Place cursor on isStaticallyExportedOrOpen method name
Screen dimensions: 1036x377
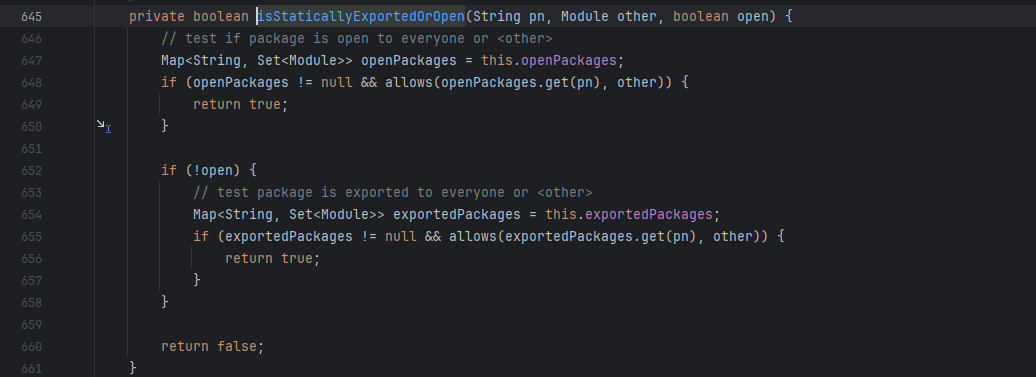tap(361, 17)
